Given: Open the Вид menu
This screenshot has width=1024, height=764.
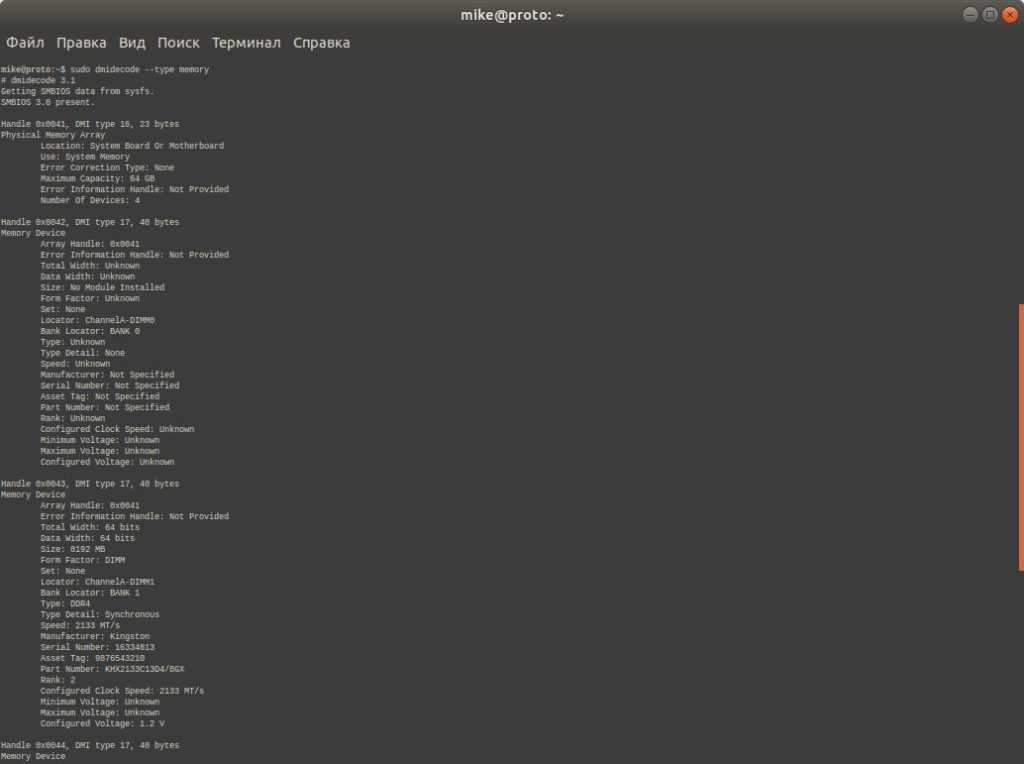Looking at the screenshot, I should pos(132,43).
